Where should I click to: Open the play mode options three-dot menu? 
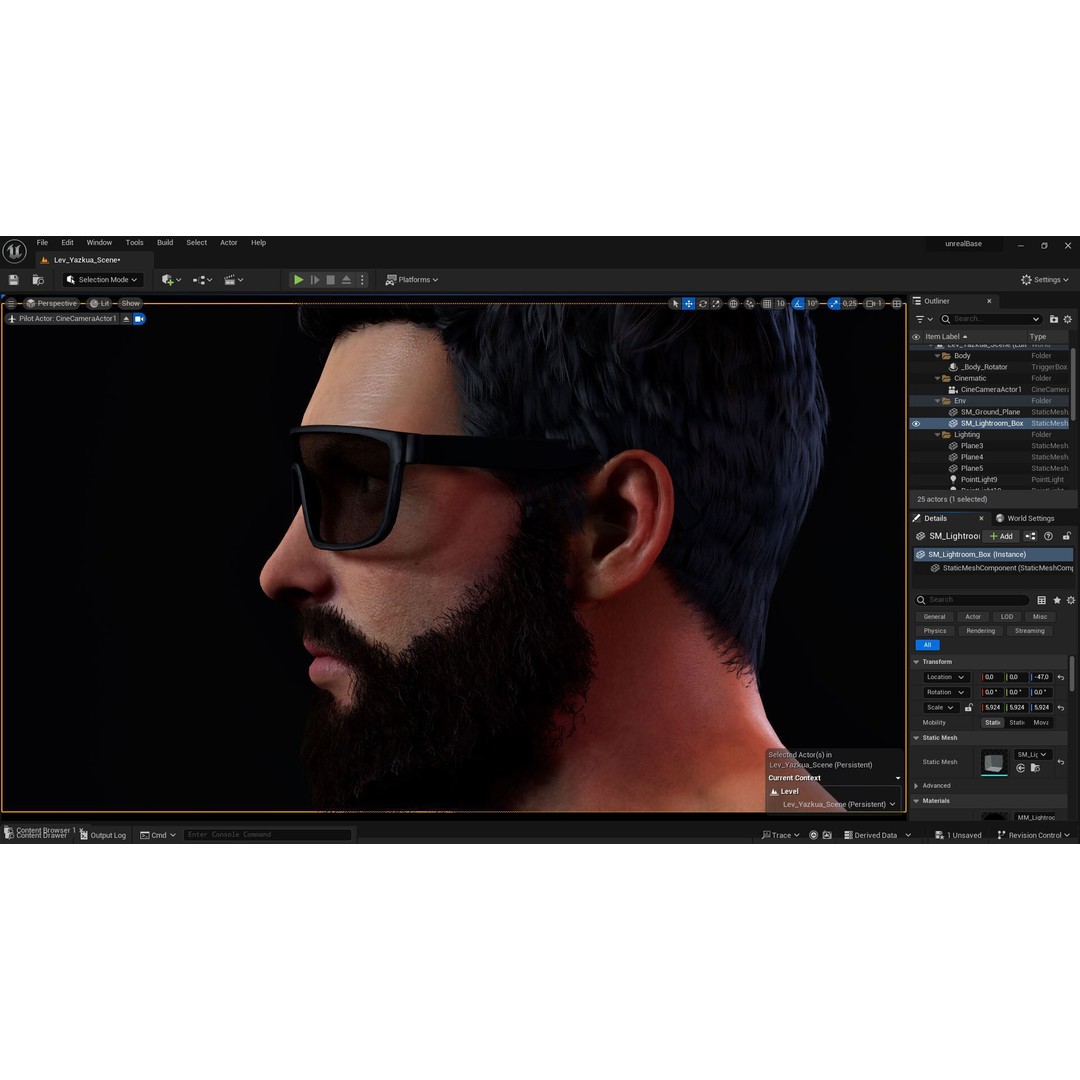pos(362,280)
